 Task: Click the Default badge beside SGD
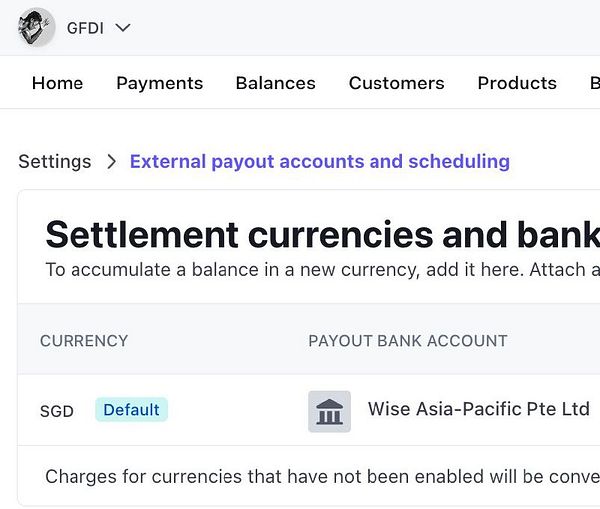tap(131, 410)
